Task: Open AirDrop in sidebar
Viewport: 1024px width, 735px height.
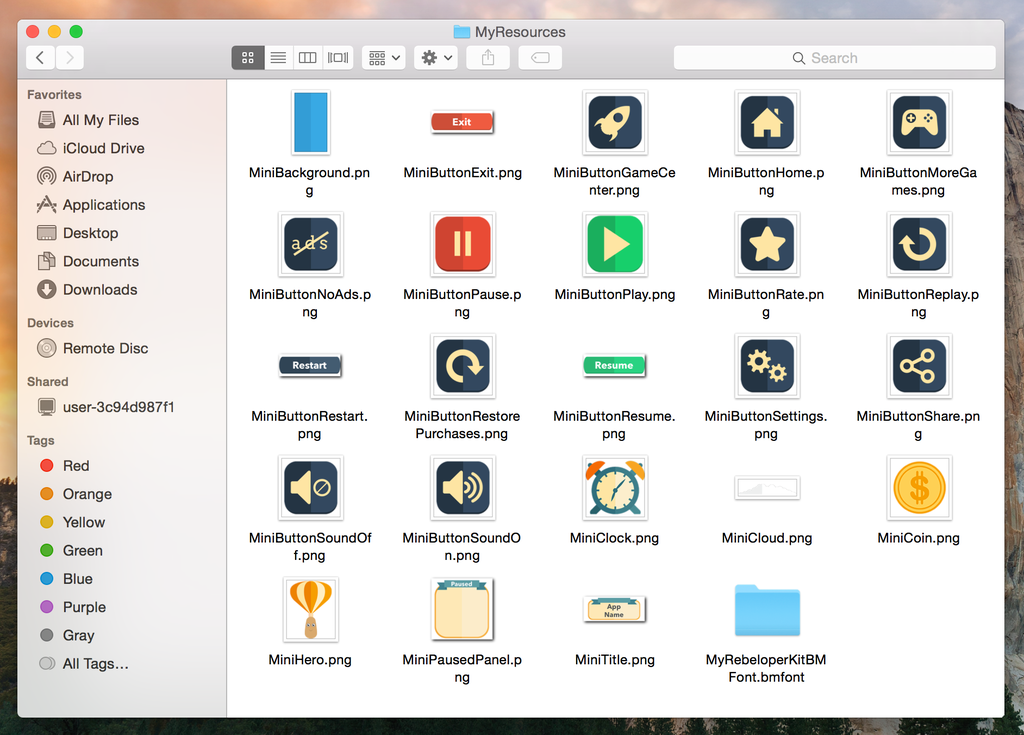Action: 122,176
